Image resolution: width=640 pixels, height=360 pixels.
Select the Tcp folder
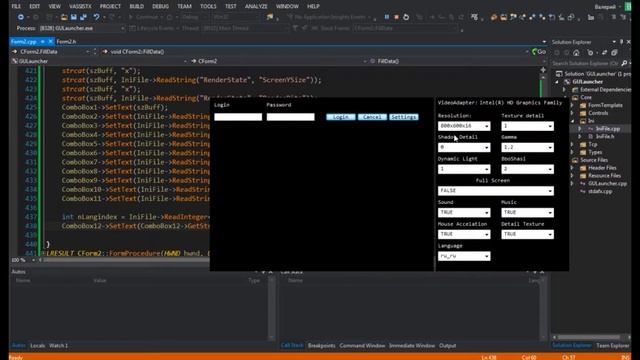pyautogui.click(x=593, y=144)
